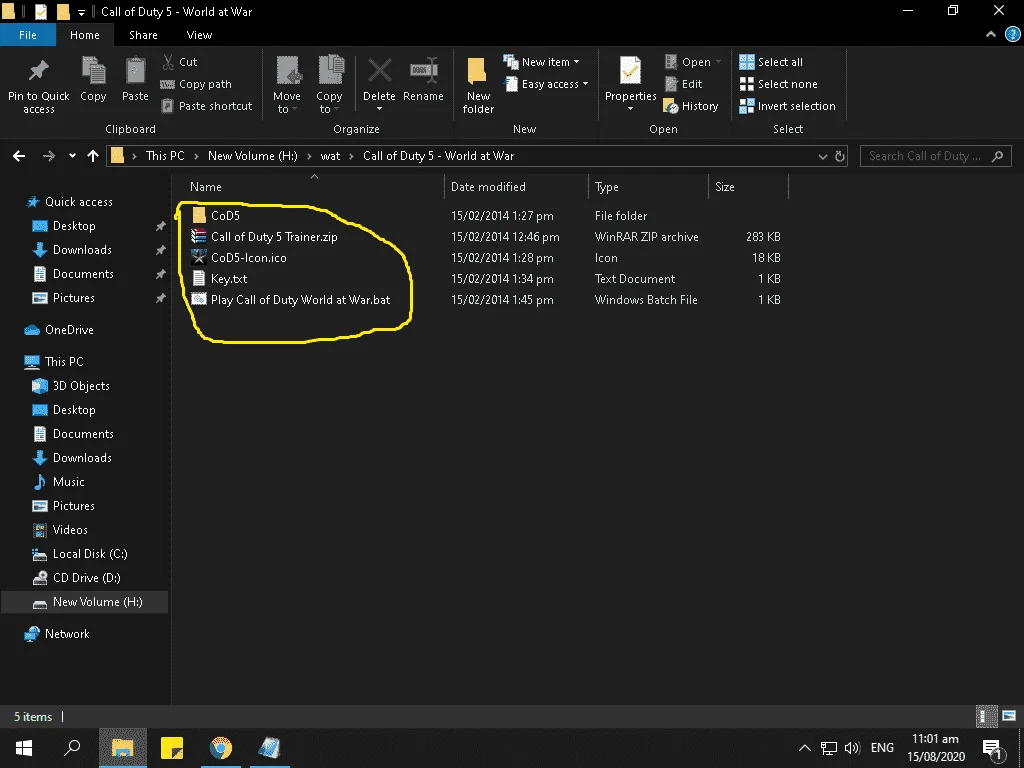The width and height of the screenshot is (1024, 768).
Task: Sort by Type column header
Action: [x=607, y=187]
